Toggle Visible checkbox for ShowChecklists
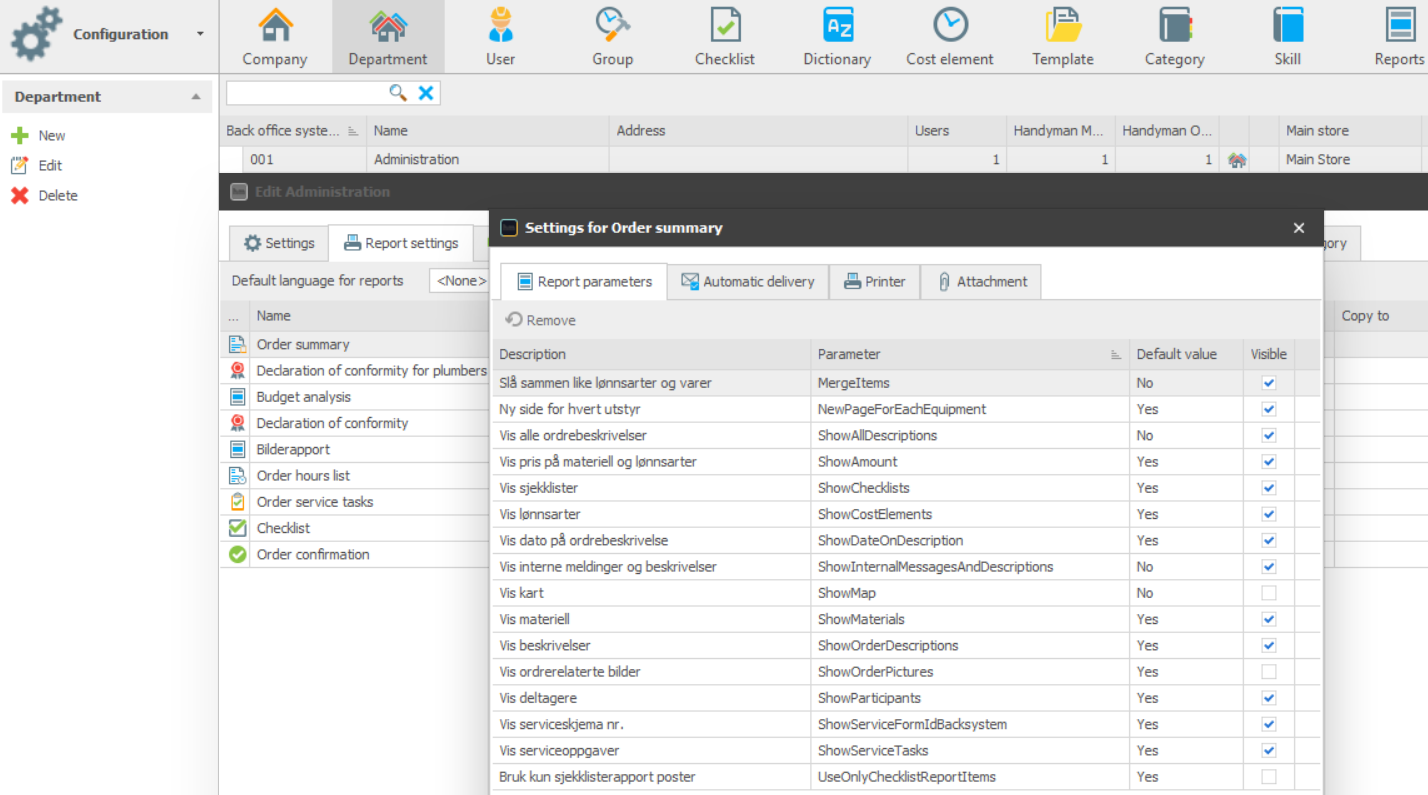 point(1269,488)
